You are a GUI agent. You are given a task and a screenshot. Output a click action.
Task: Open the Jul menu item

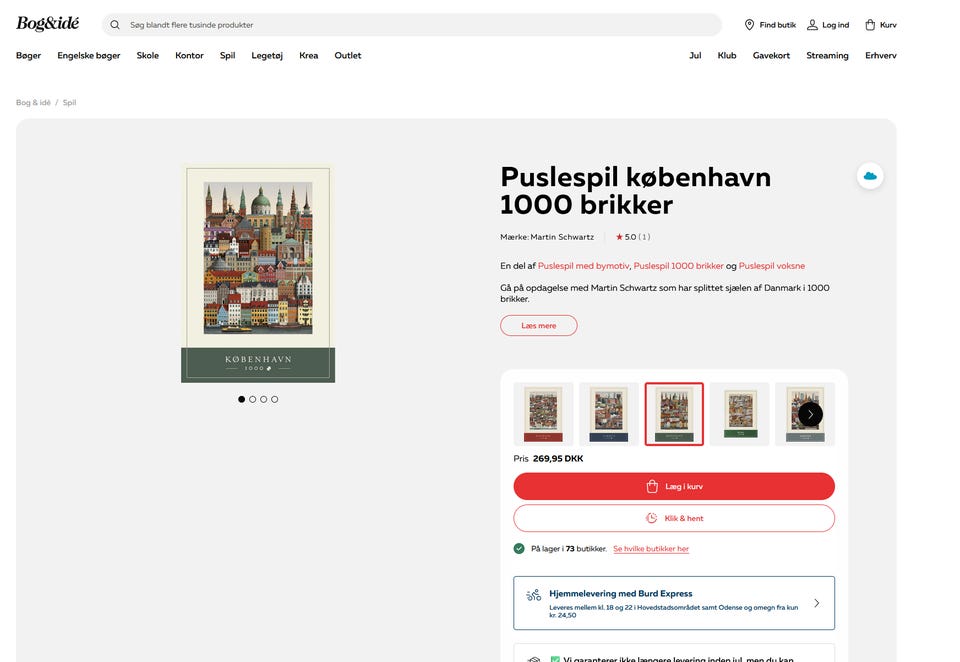coord(695,55)
